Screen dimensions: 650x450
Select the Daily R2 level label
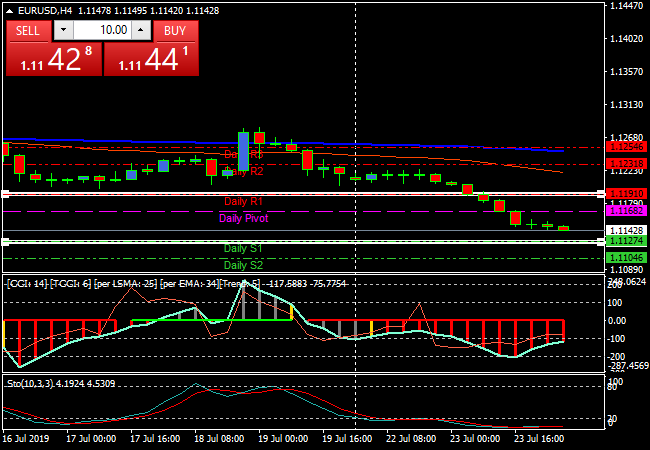pyautogui.click(x=244, y=172)
